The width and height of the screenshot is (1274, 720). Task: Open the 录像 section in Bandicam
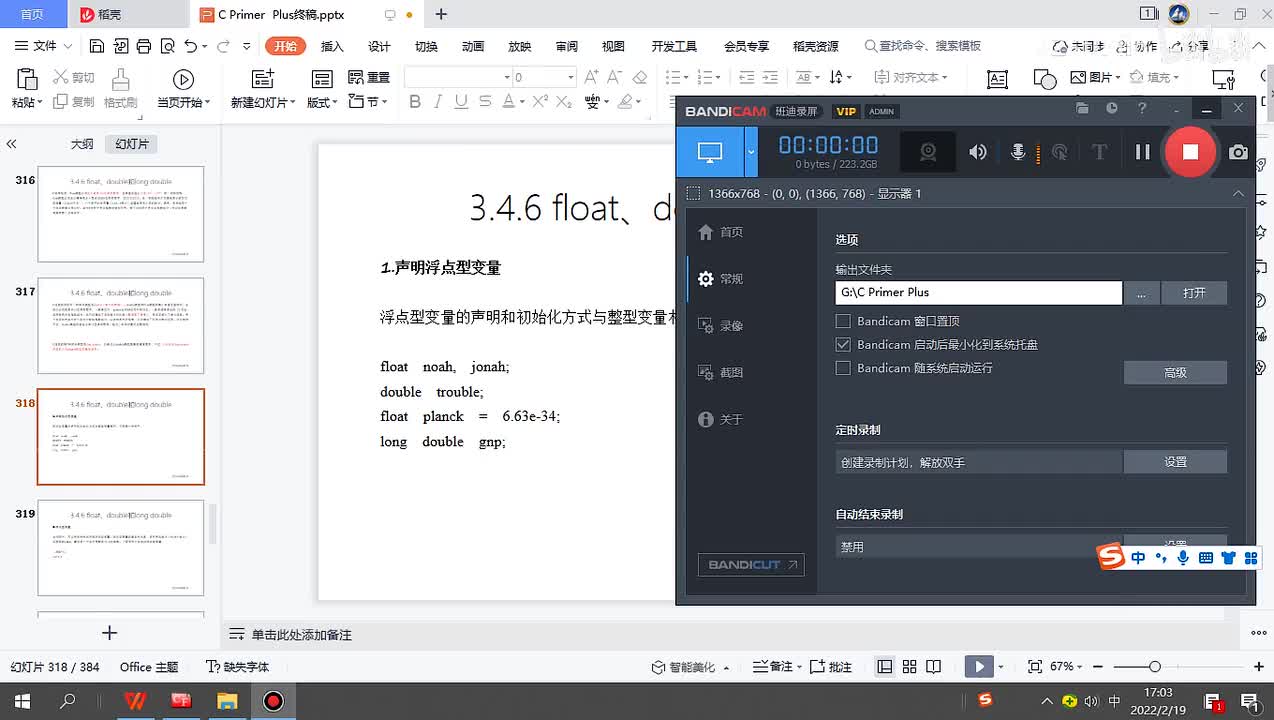pos(720,326)
